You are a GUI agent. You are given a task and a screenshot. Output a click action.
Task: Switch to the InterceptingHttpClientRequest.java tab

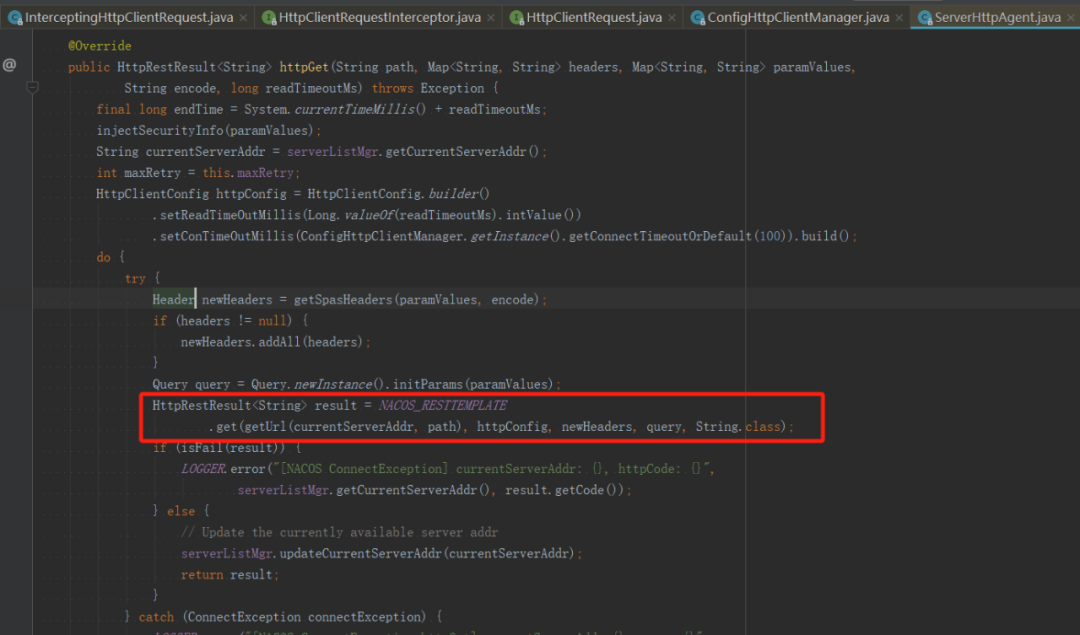tap(129, 17)
